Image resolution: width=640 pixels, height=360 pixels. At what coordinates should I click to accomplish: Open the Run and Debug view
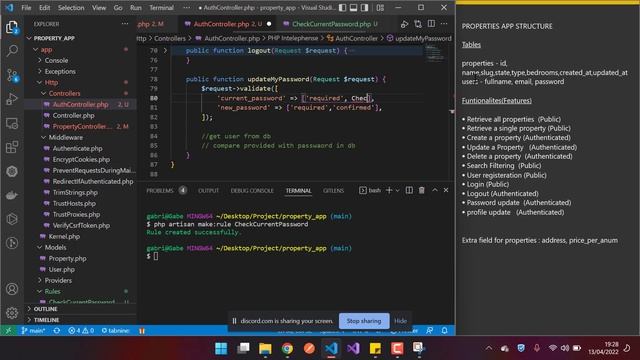click(x=12, y=99)
